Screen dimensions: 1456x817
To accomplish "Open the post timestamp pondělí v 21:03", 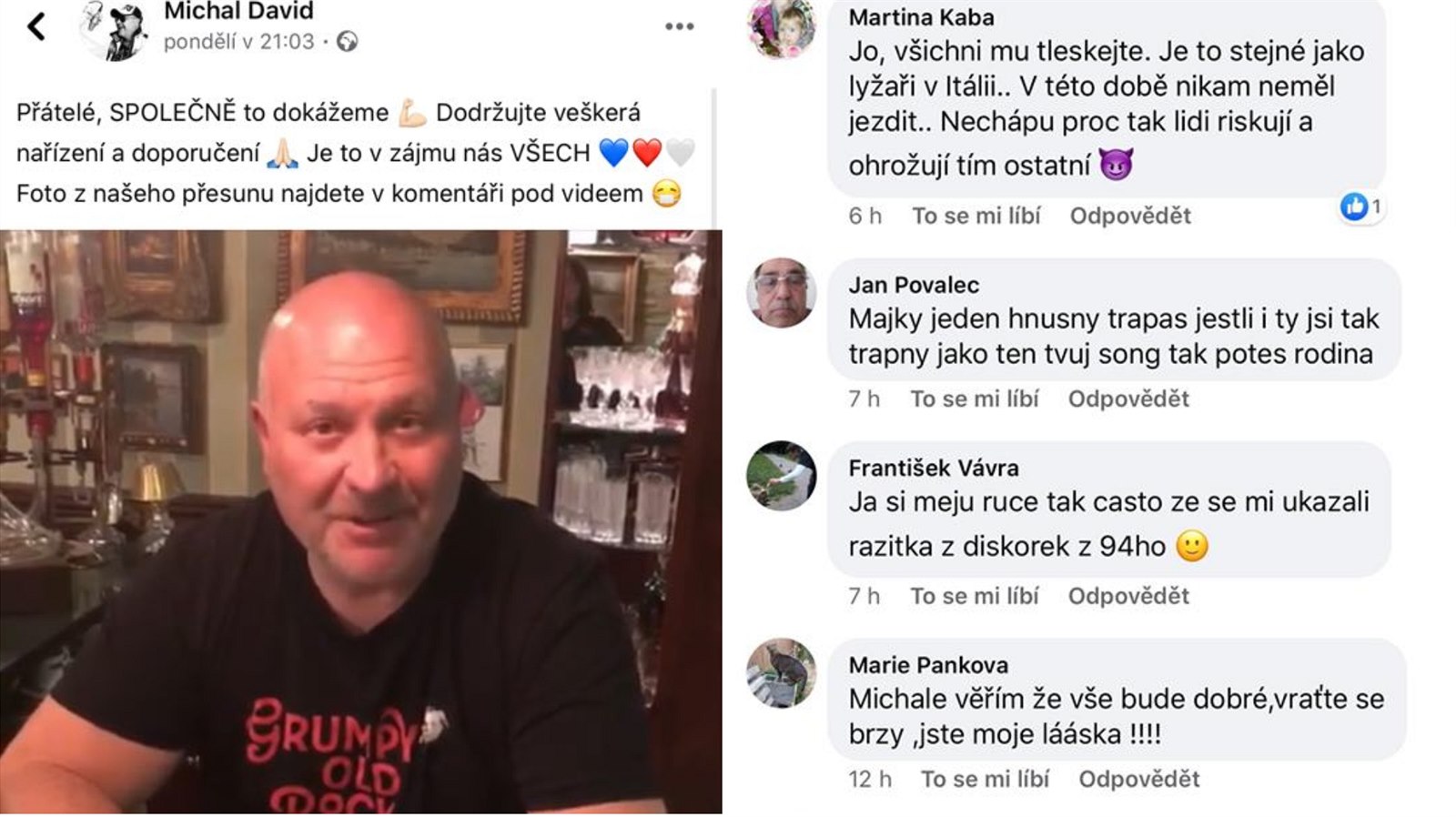I will pyautogui.click(x=238, y=41).
